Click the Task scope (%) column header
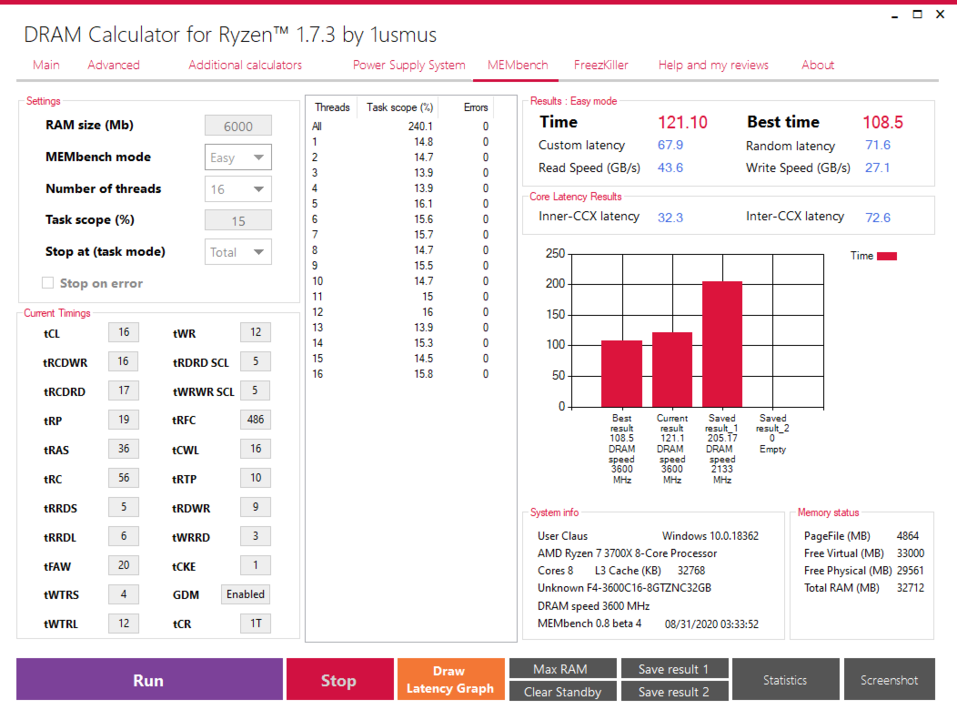The height and width of the screenshot is (720, 957). click(400, 107)
